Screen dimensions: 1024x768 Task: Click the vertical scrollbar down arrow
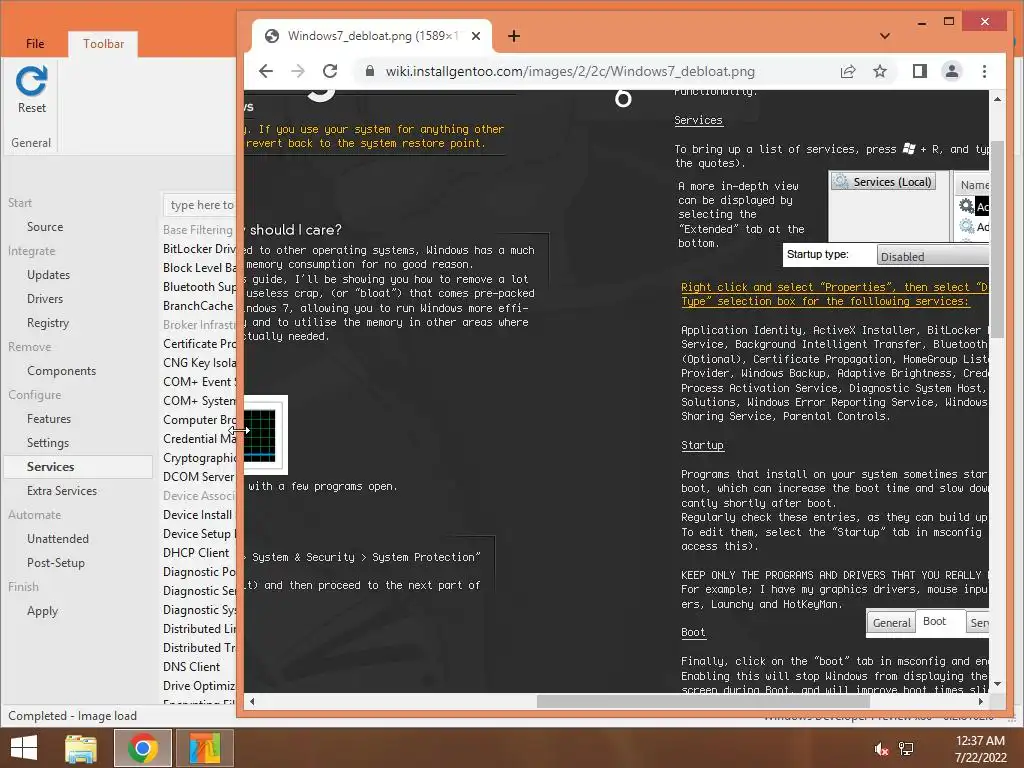tap(997, 684)
